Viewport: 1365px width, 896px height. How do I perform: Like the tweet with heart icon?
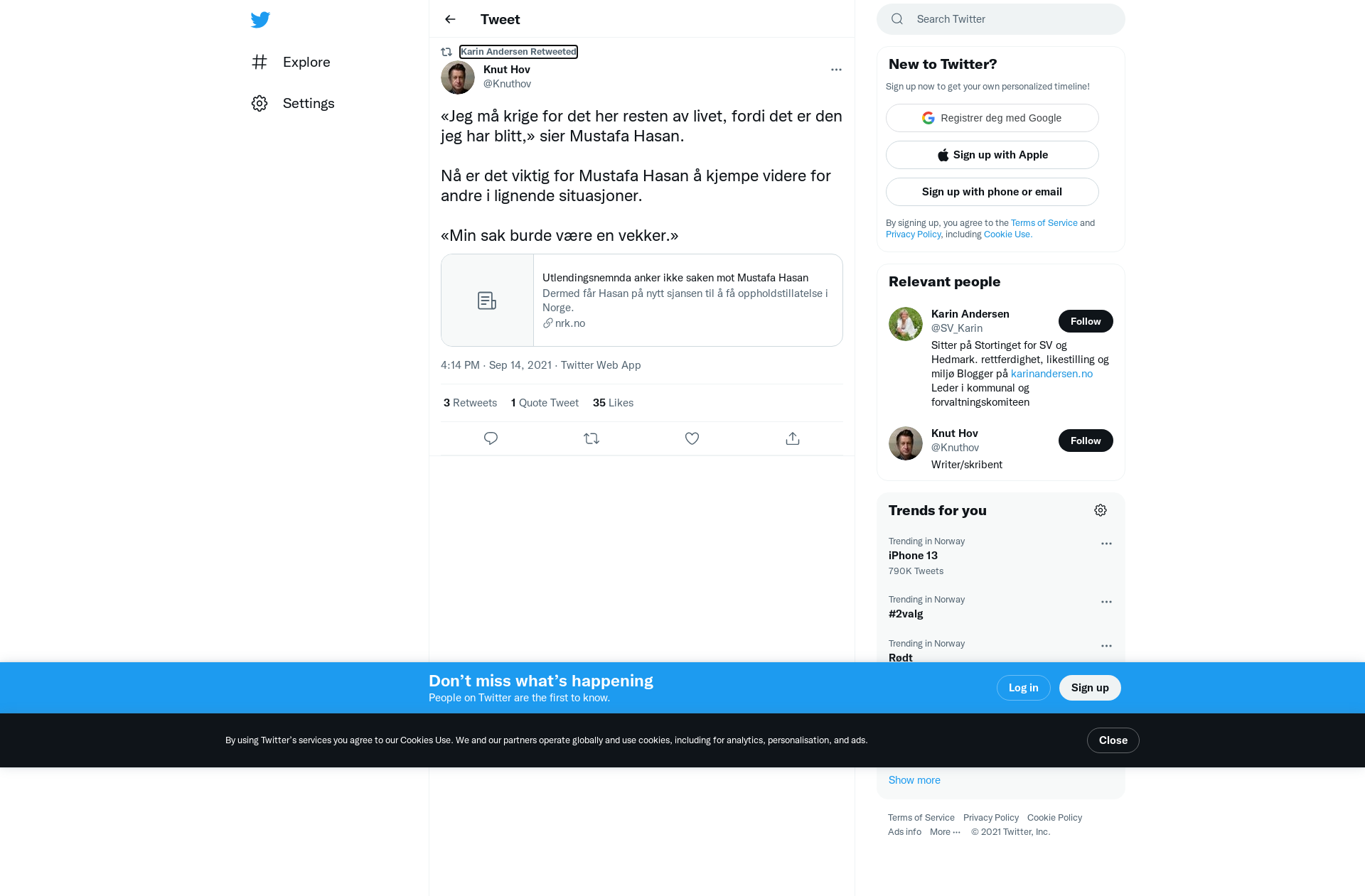[692, 438]
